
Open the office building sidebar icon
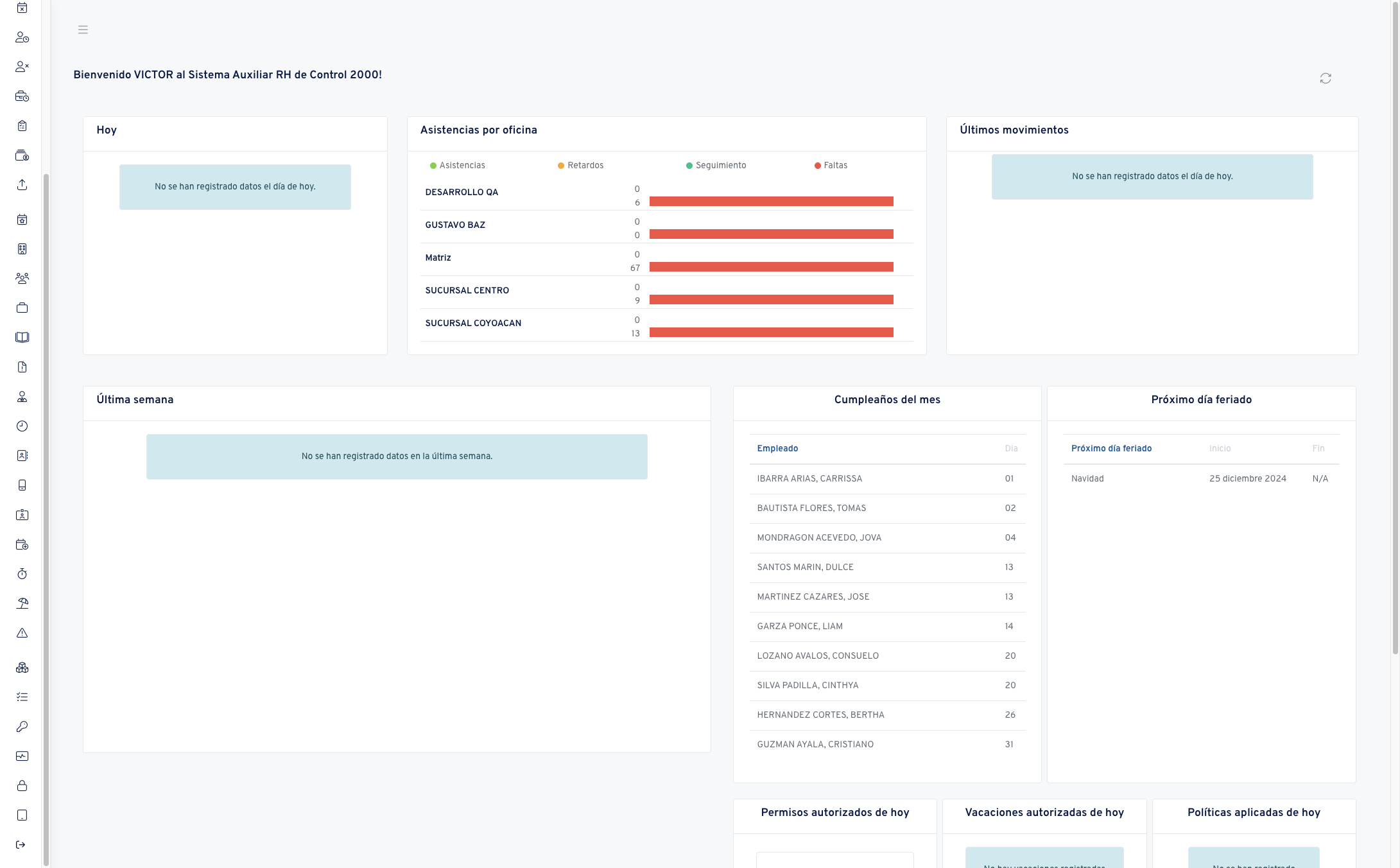[22, 249]
